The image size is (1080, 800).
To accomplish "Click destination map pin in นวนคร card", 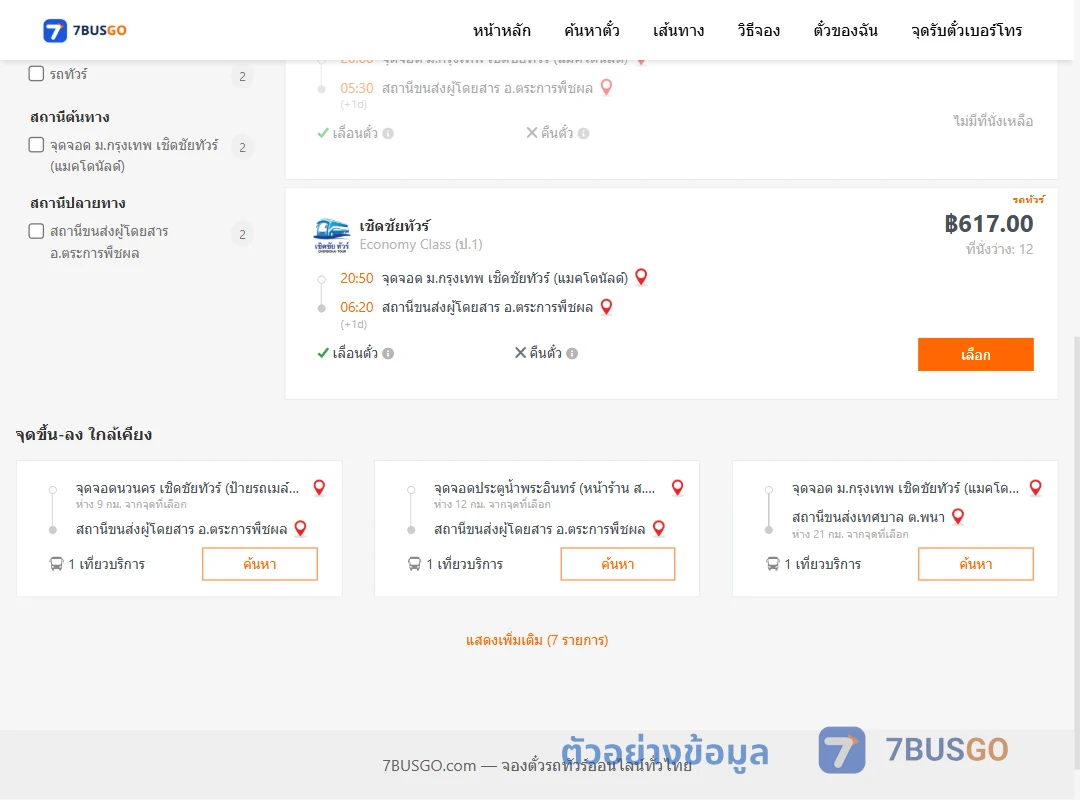I will (x=300, y=529).
